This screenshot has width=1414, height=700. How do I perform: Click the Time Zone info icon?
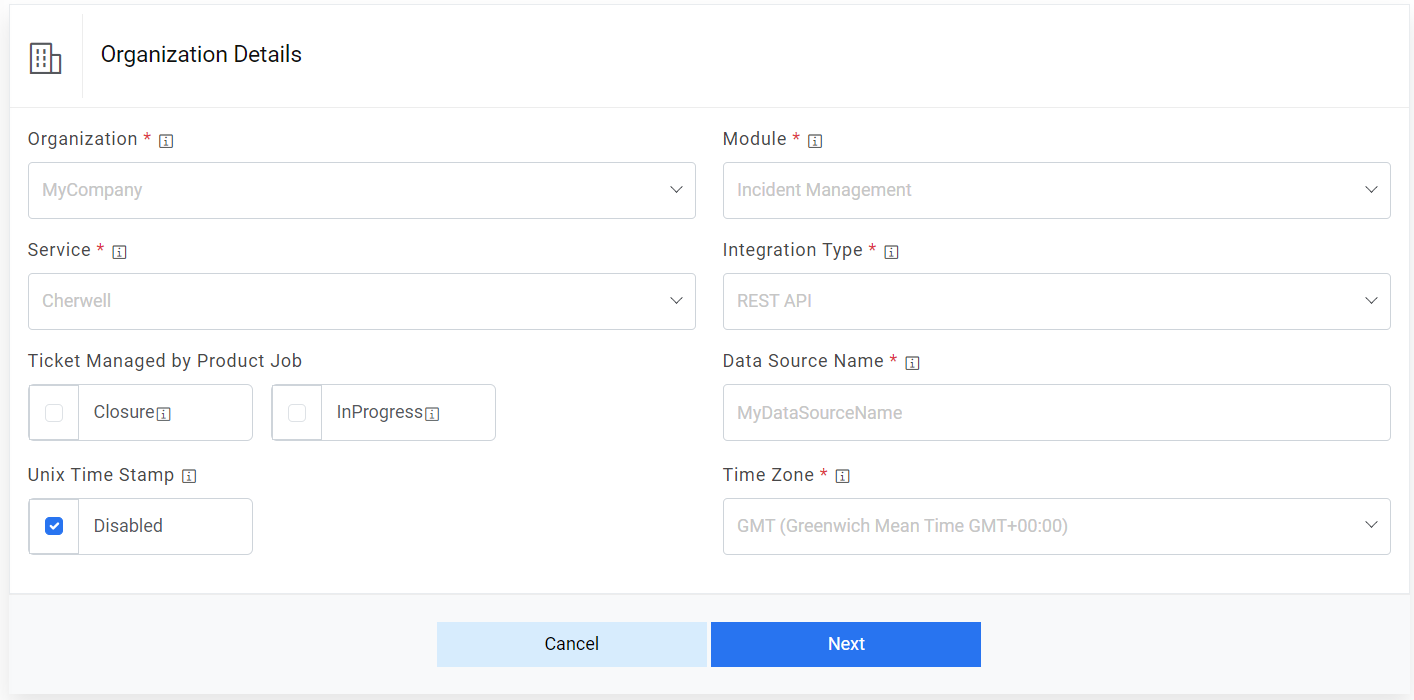click(x=842, y=476)
